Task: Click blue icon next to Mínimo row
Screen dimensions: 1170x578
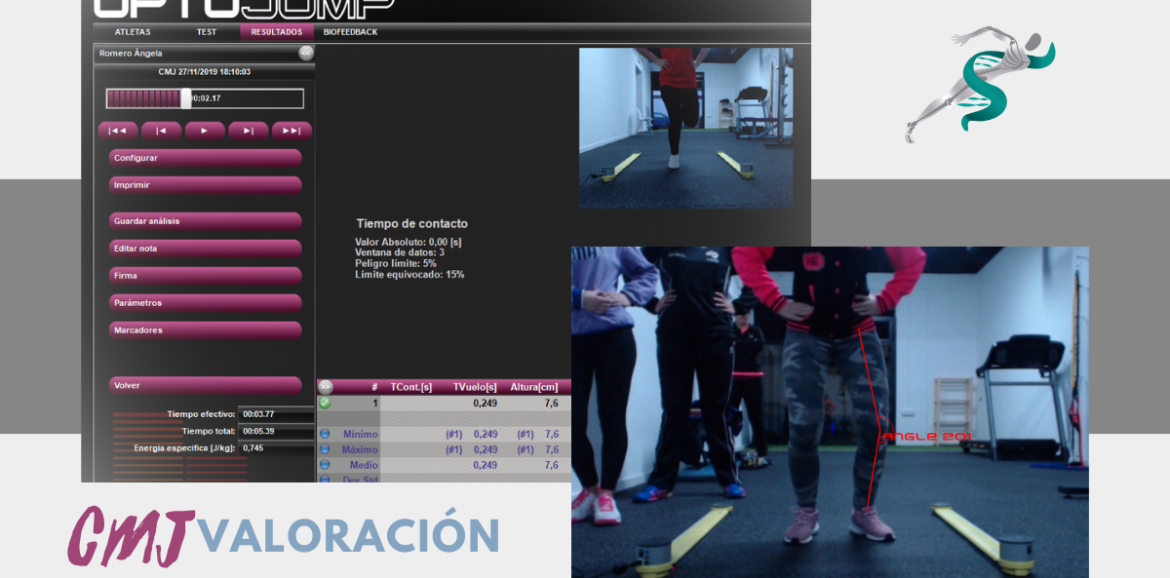Action: (x=325, y=434)
